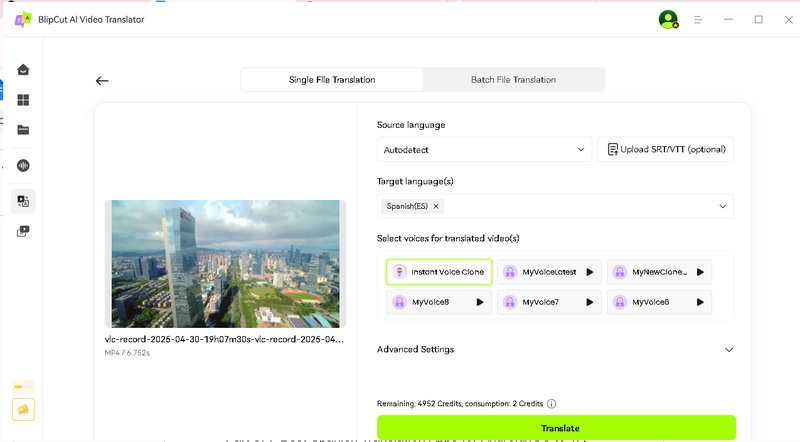Open the Source language Autodetect dropdown
Viewport: 800px width, 442px height.
coord(485,150)
